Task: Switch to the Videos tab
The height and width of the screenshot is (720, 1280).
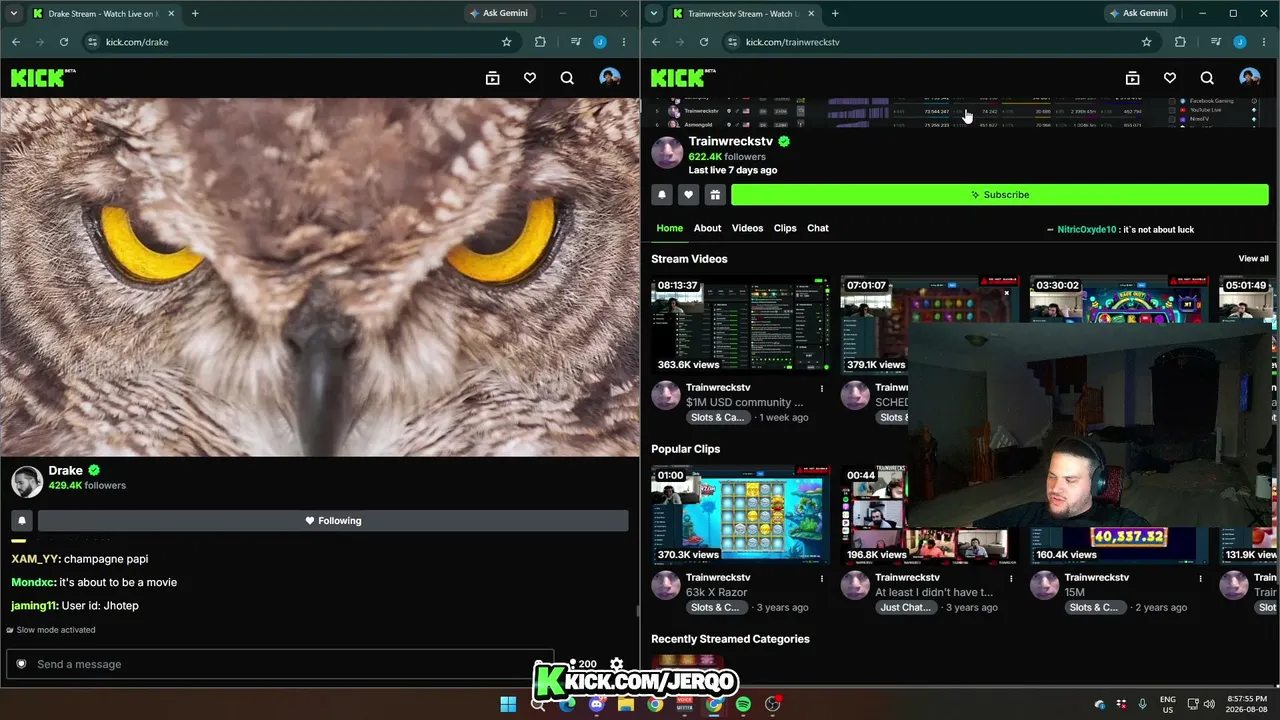Action: coord(747,228)
